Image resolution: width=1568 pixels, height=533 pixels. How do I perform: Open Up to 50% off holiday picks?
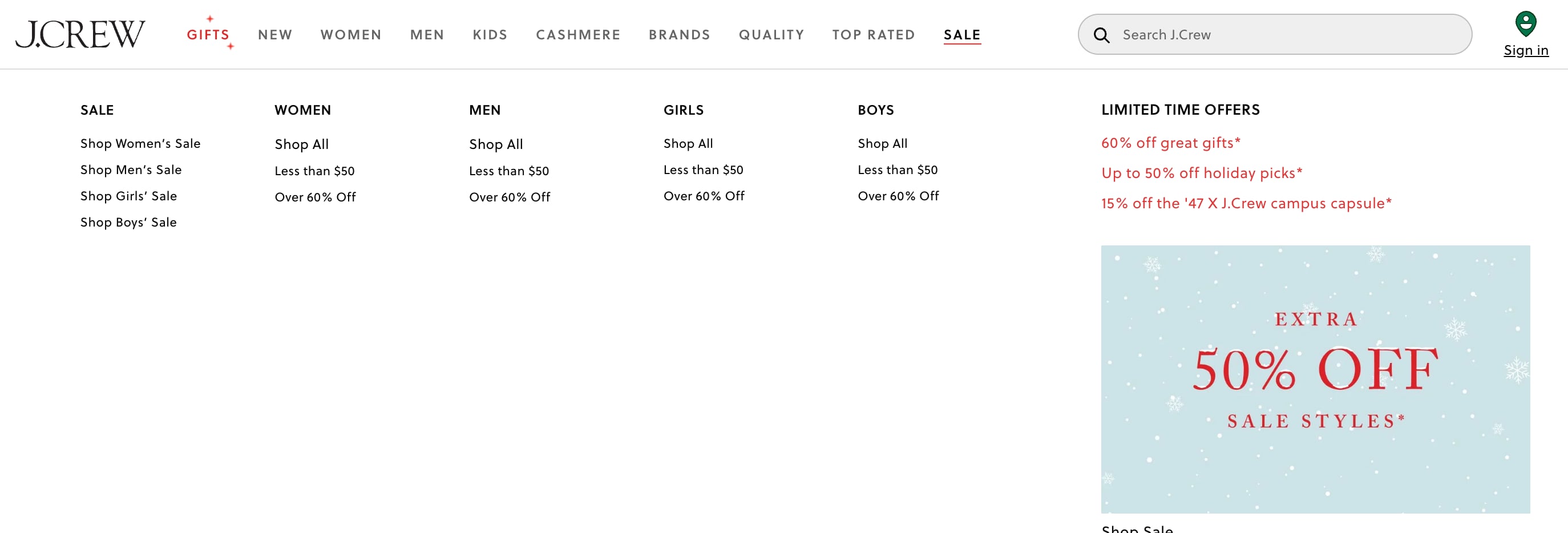click(1201, 173)
